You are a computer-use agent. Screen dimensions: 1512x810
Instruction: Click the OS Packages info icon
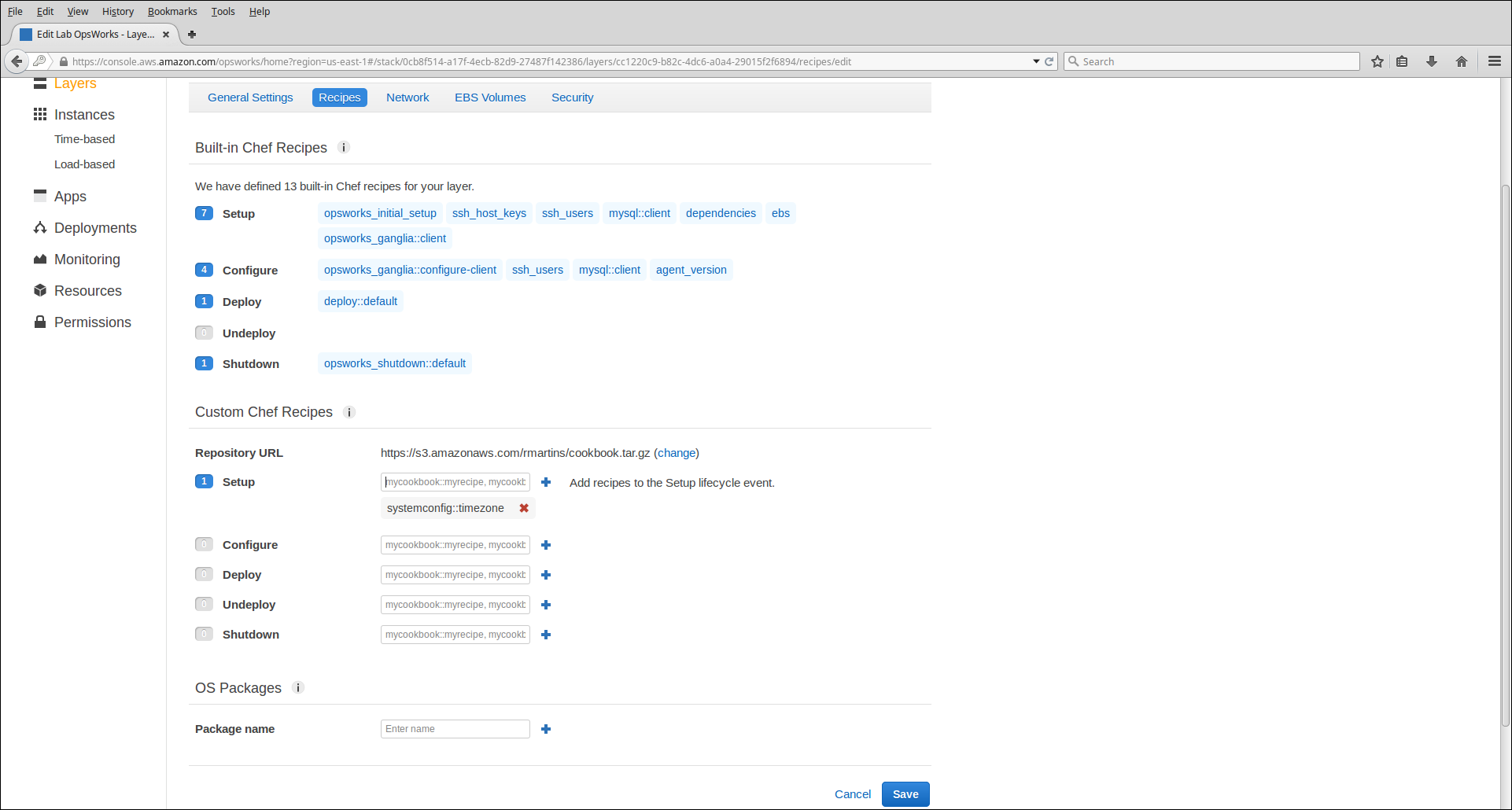298,688
